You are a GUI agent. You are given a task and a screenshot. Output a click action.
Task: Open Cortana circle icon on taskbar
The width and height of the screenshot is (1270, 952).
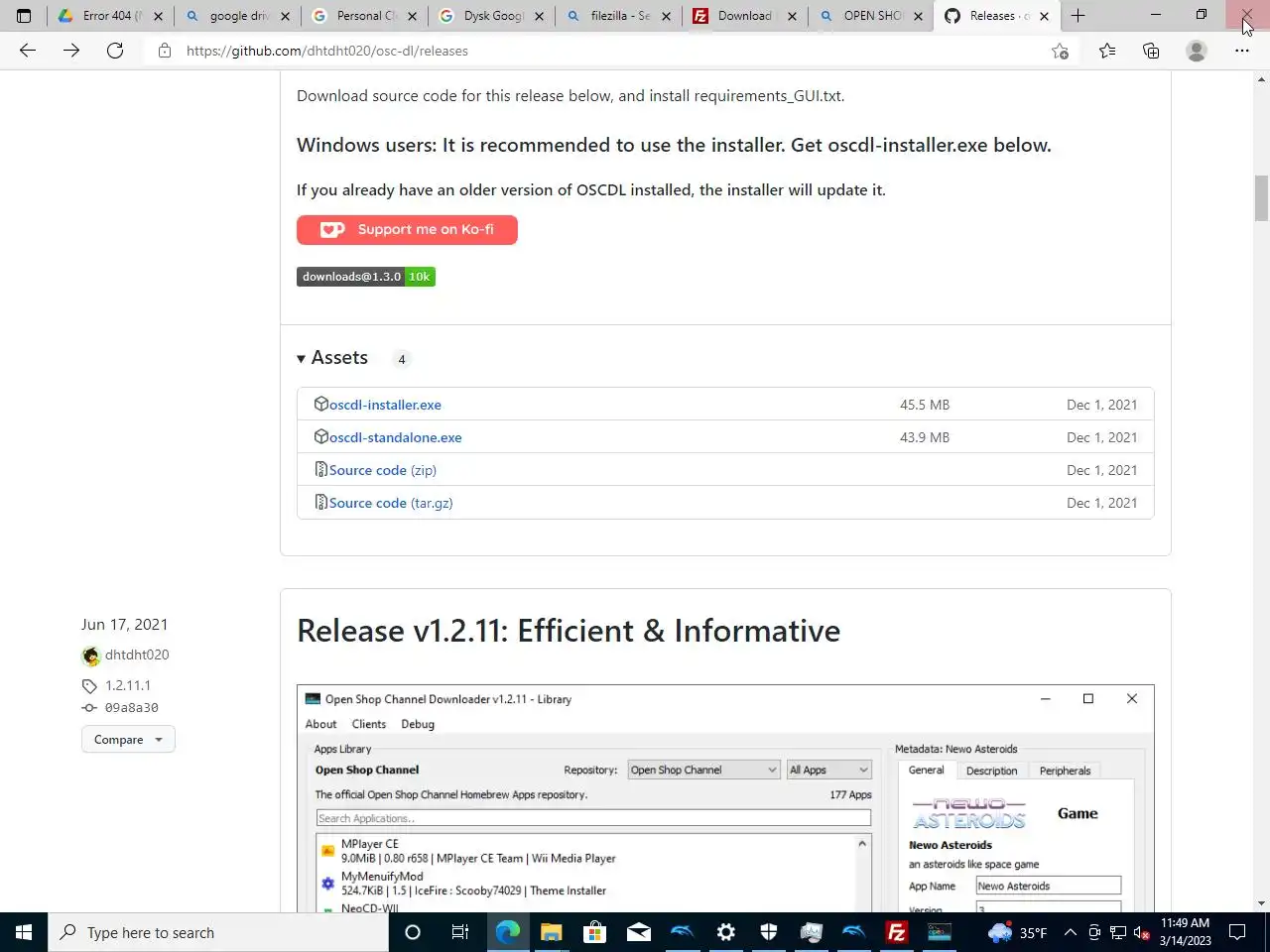pyautogui.click(x=413, y=932)
